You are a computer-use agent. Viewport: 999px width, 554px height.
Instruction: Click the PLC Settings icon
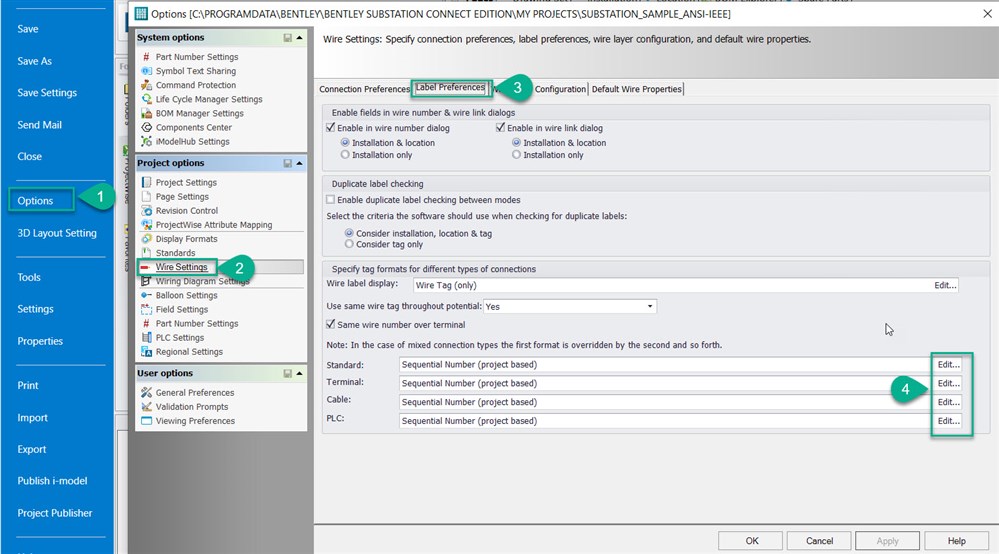coord(146,337)
